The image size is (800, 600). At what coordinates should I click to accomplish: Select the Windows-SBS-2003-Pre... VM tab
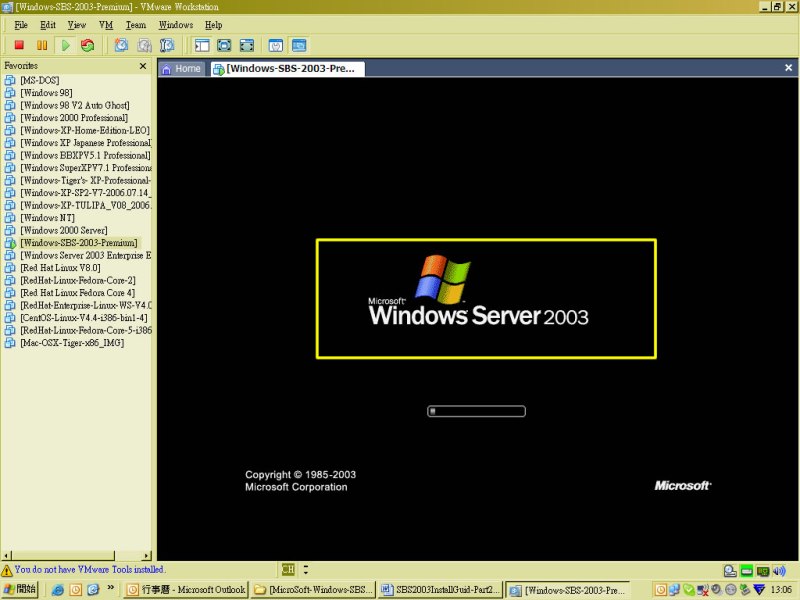(x=287, y=69)
